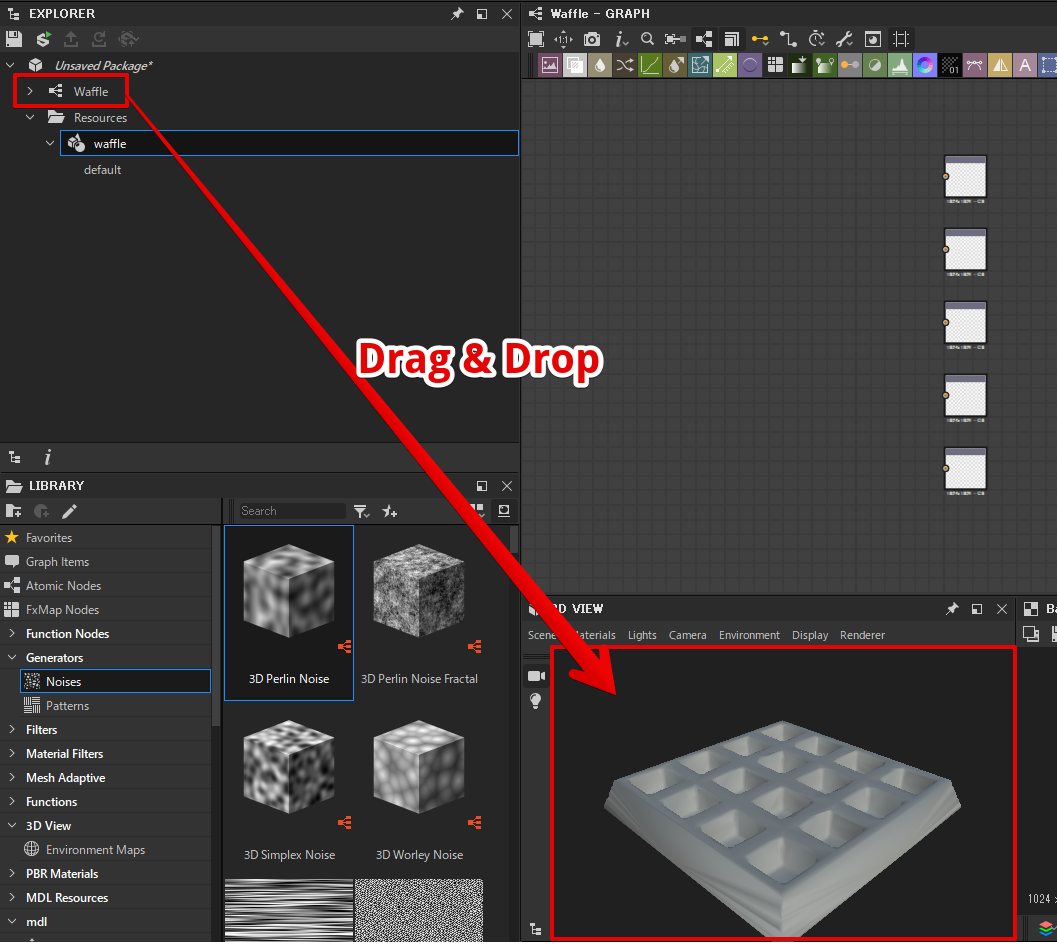Click the Library search field

click(291, 511)
